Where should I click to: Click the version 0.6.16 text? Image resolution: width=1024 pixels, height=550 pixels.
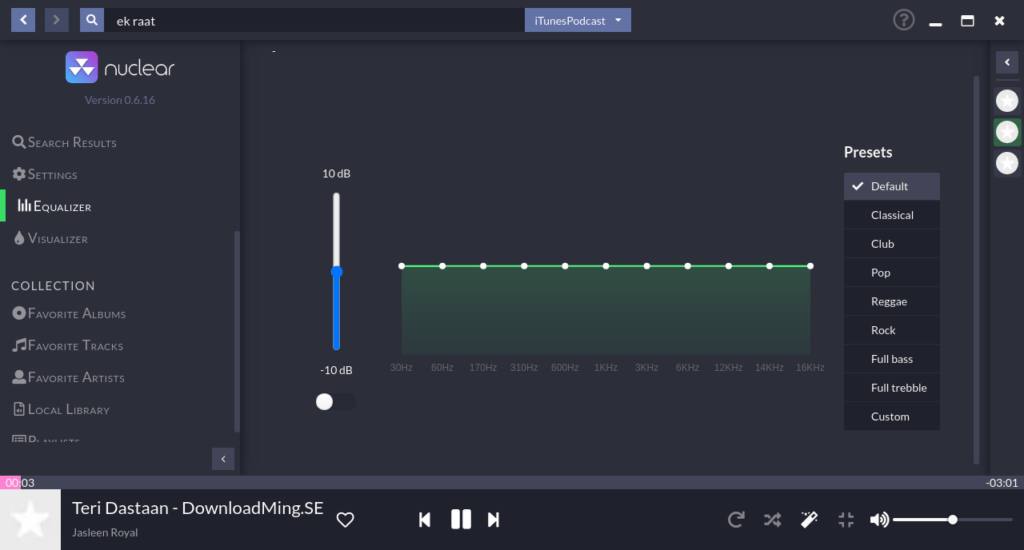tap(120, 100)
